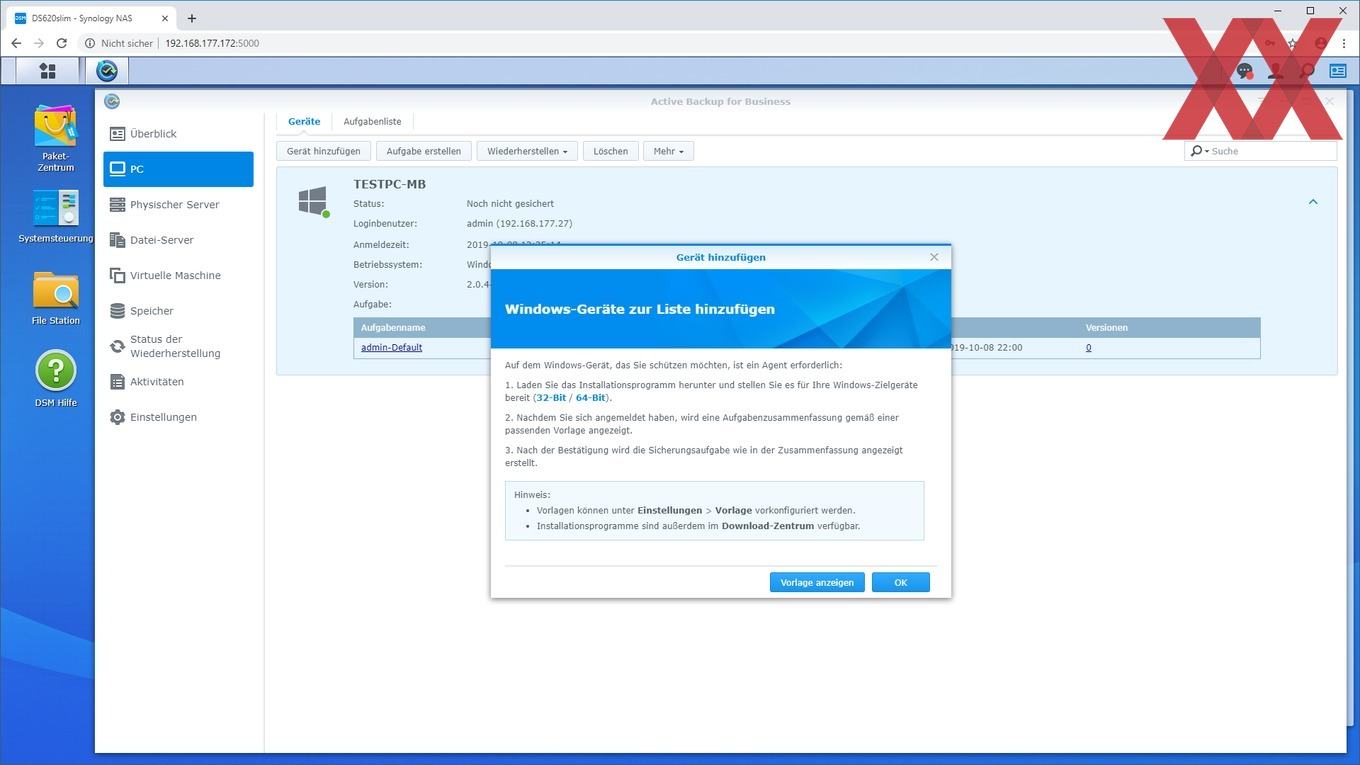1360x765 pixels.
Task: Download the 32-Bit installer
Action: tap(551, 398)
